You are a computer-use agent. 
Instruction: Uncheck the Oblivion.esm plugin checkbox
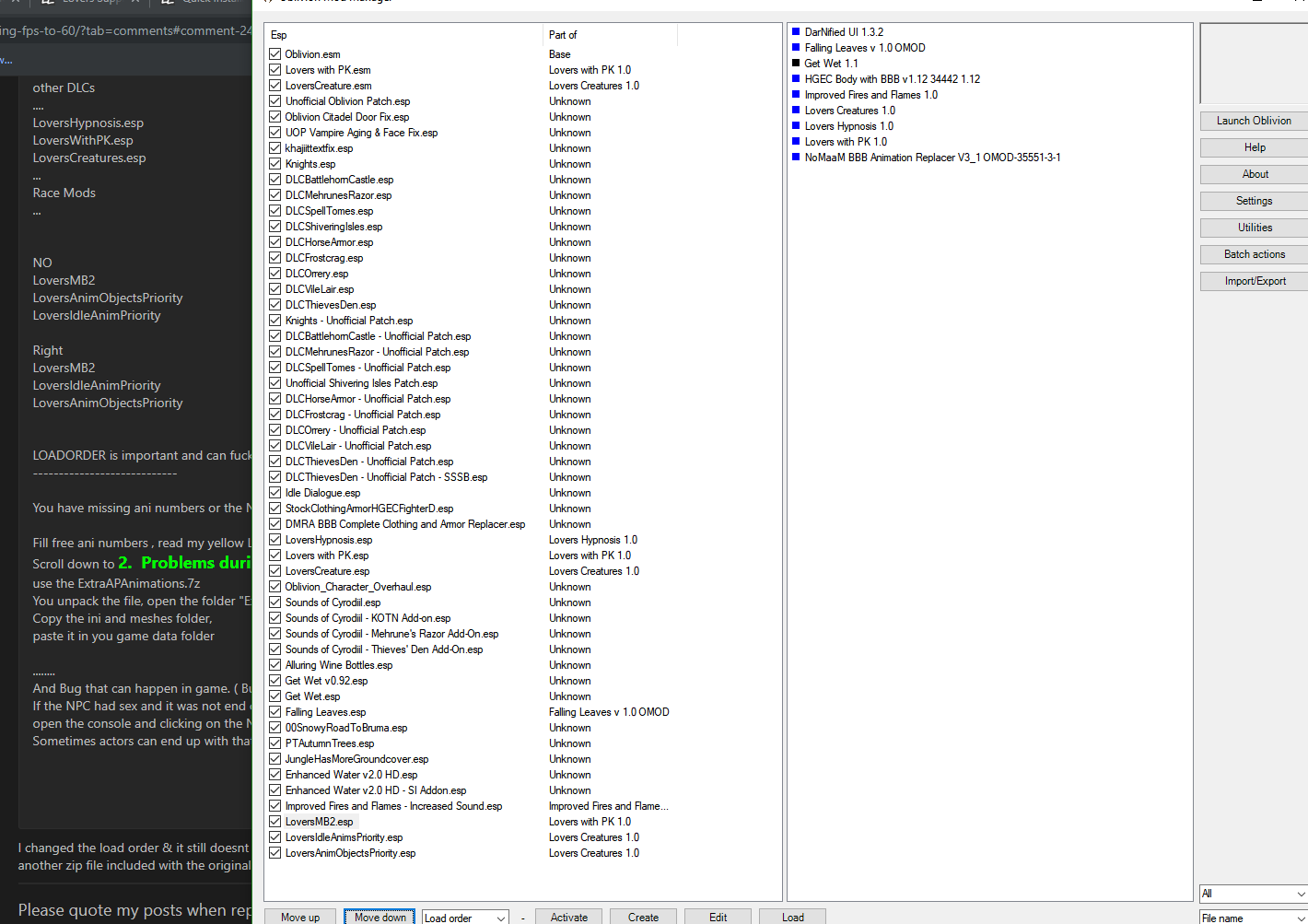point(275,54)
